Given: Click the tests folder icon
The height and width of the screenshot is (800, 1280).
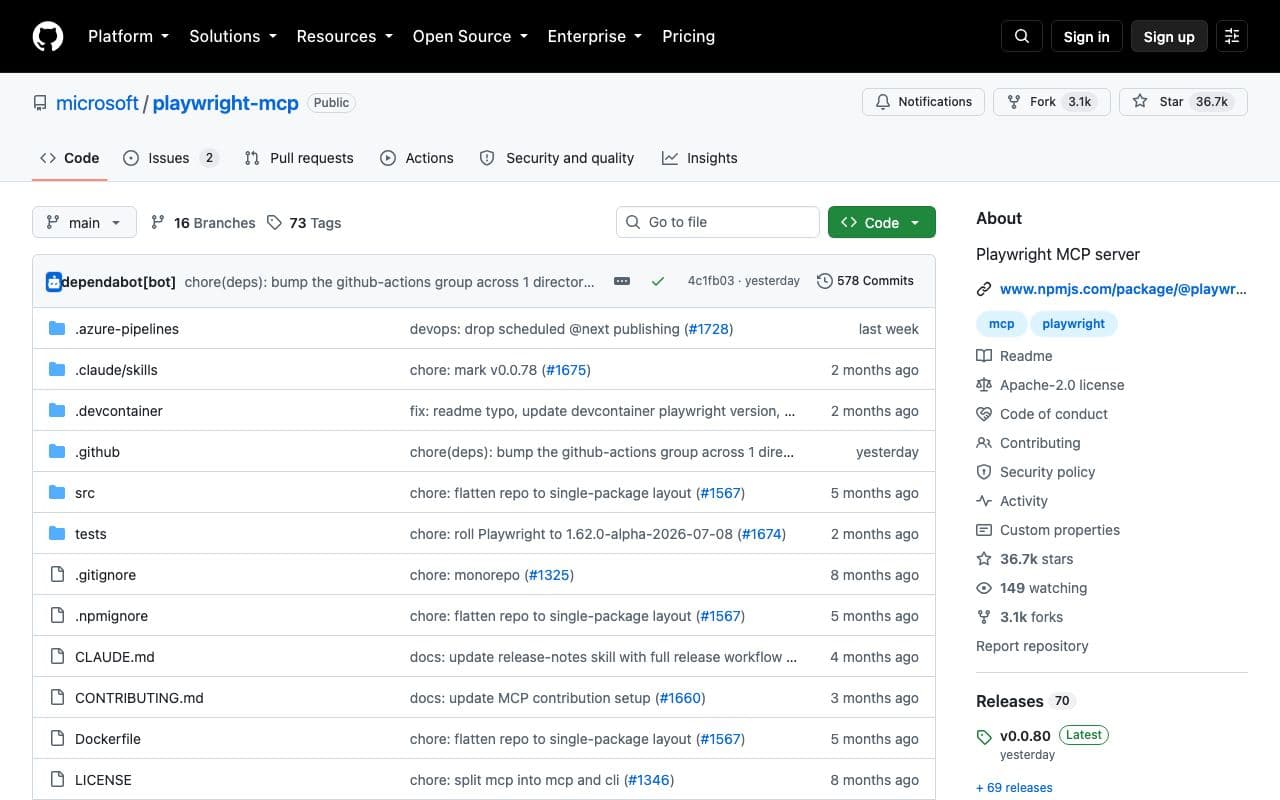Looking at the screenshot, I should tap(57, 534).
